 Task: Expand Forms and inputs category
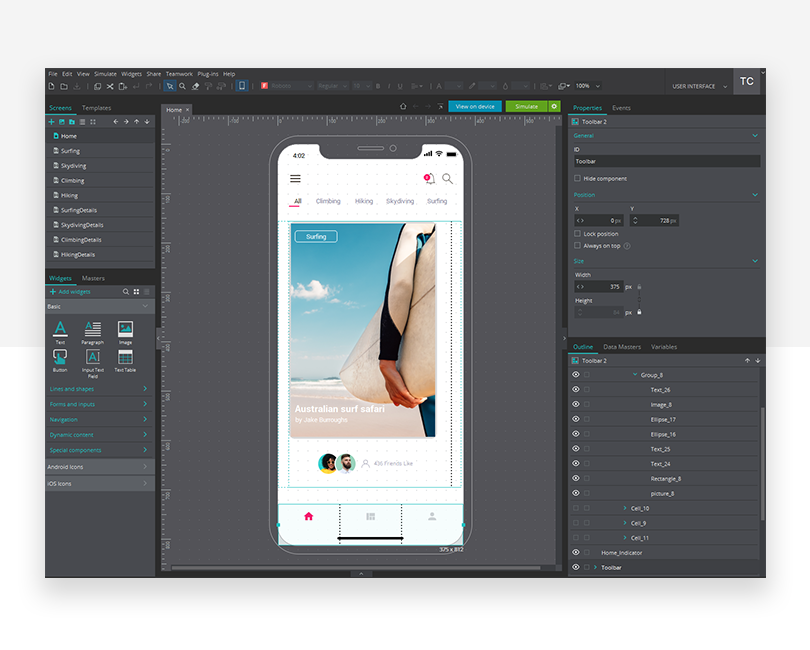pyautogui.click(x=145, y=404)
